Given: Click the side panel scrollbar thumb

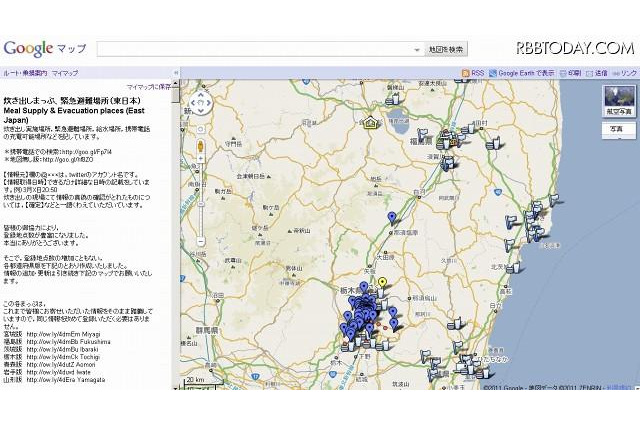Looking at the screenshot, I should (x=176, y=95).
